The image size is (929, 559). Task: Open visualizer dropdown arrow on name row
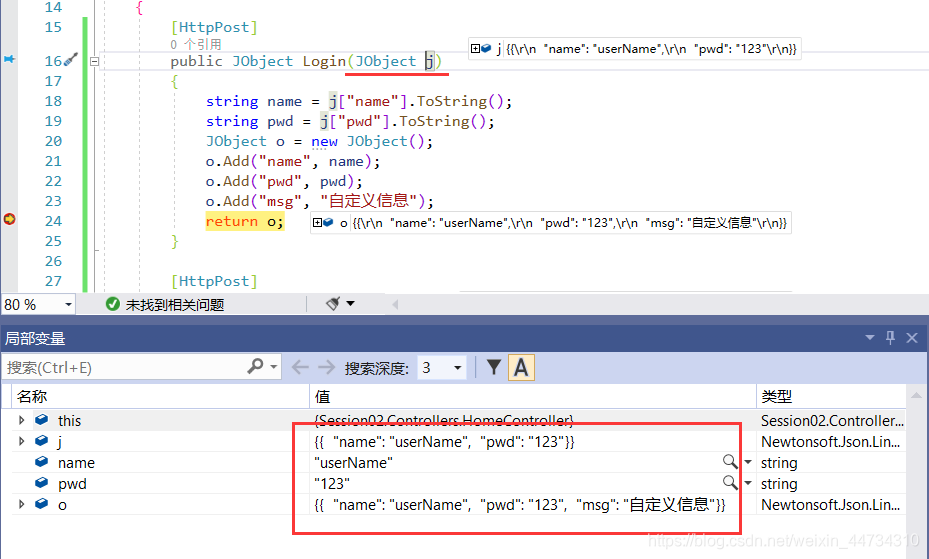tap(748, 462)
